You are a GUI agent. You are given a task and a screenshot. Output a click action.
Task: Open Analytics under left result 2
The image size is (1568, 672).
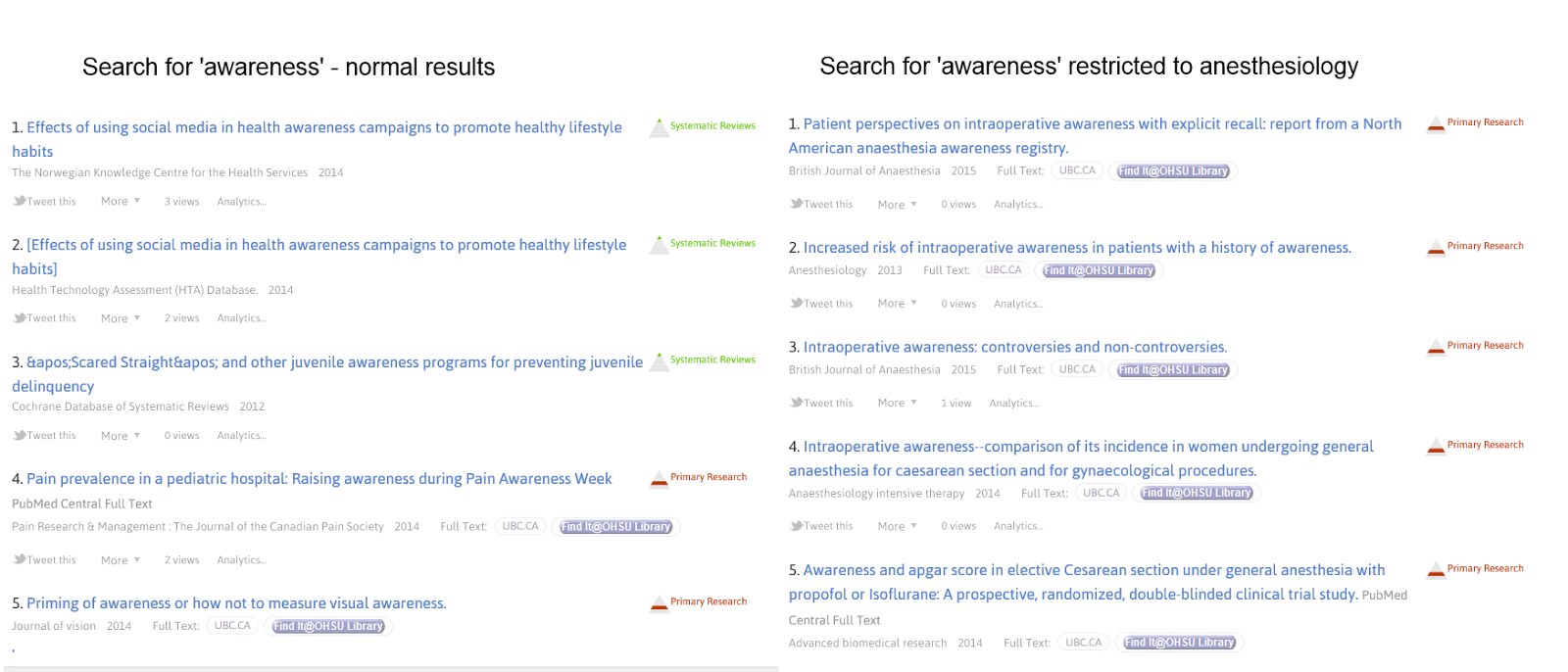click(x=241, y=318)
